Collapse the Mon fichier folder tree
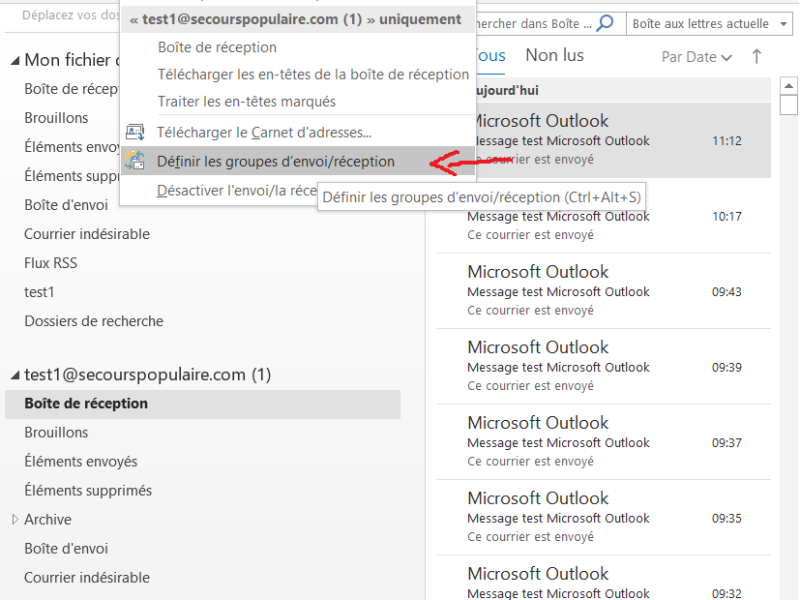 pos(15,61)
